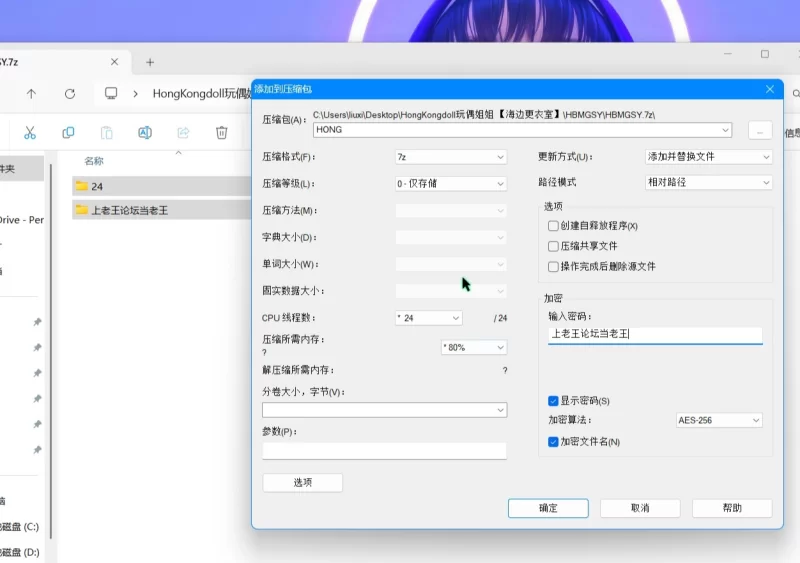This screenshot has width=800, height=563.
Task: Click the This PC monitor icon in address bar
Action: click(111, 93)
